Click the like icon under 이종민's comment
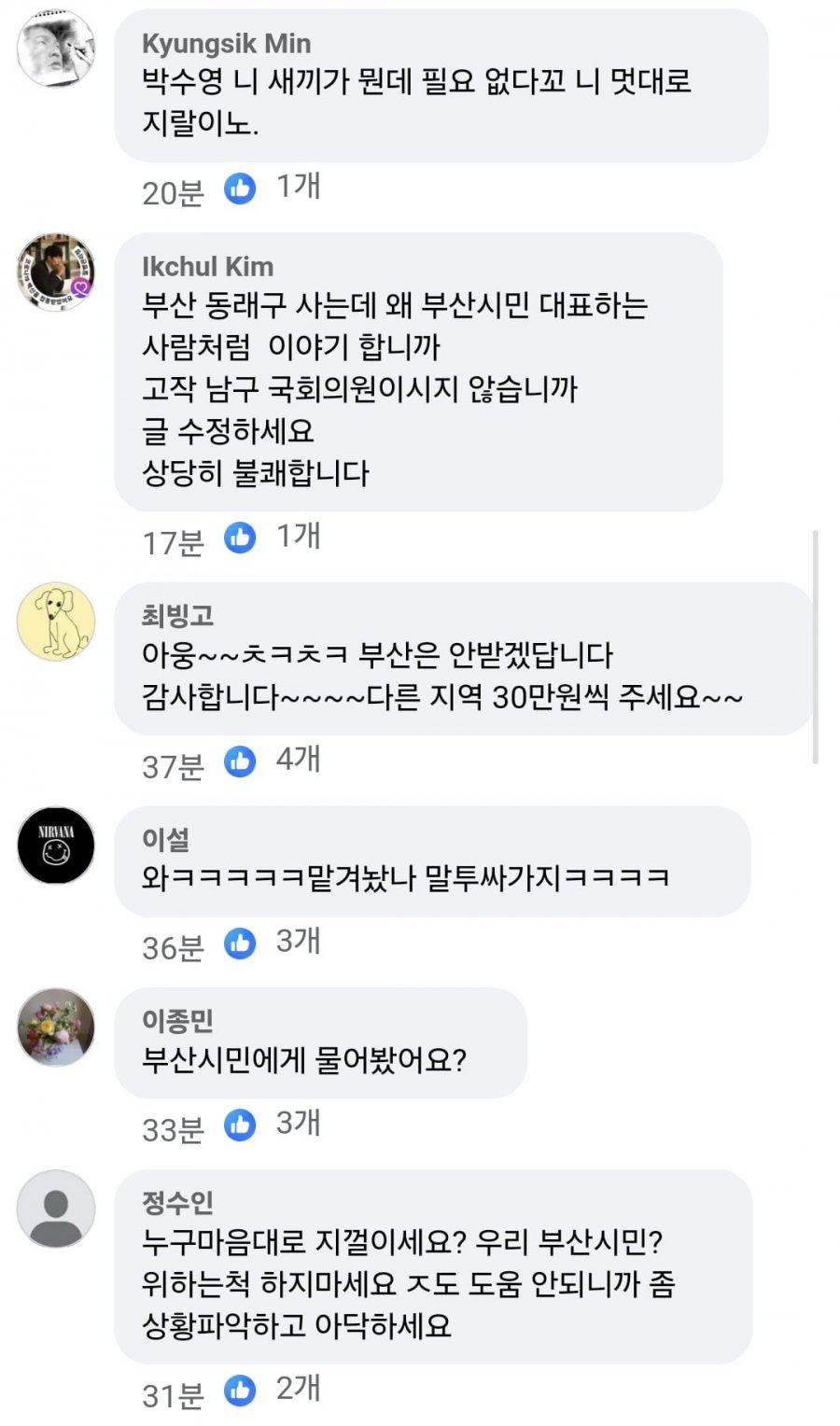Image resolution: width=840 pixels, height=1426 pixels. [240, 1125]
